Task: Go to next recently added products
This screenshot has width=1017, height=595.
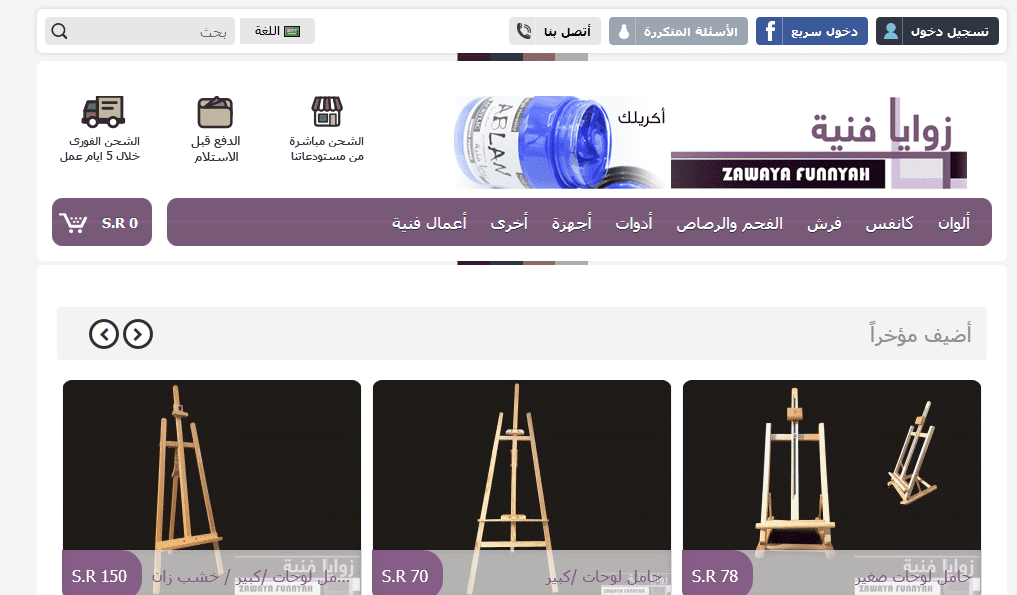Action: pos(138,334)
